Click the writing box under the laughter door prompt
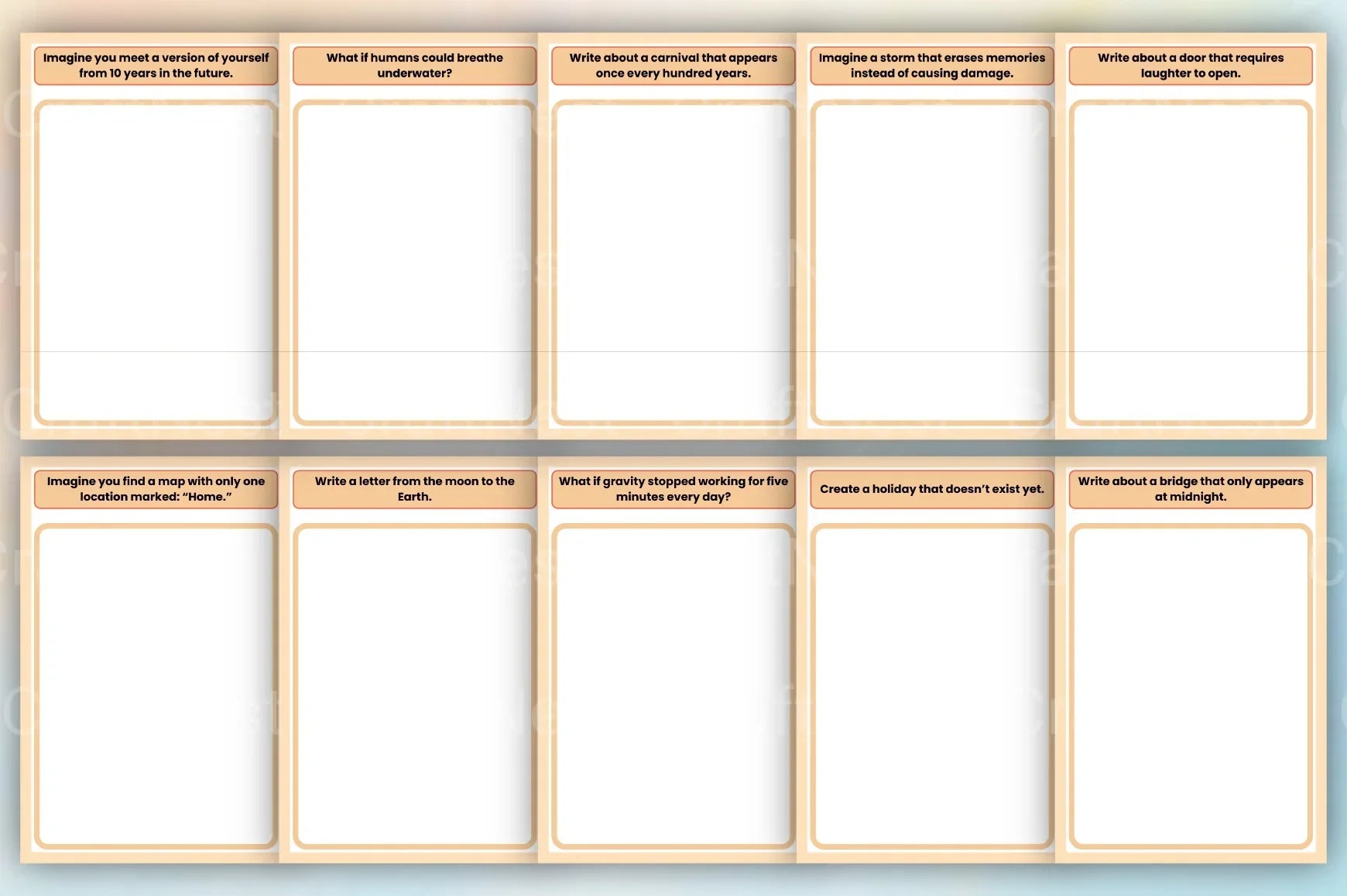This screenshot has height=896, width=1347. click(1190, 263)
